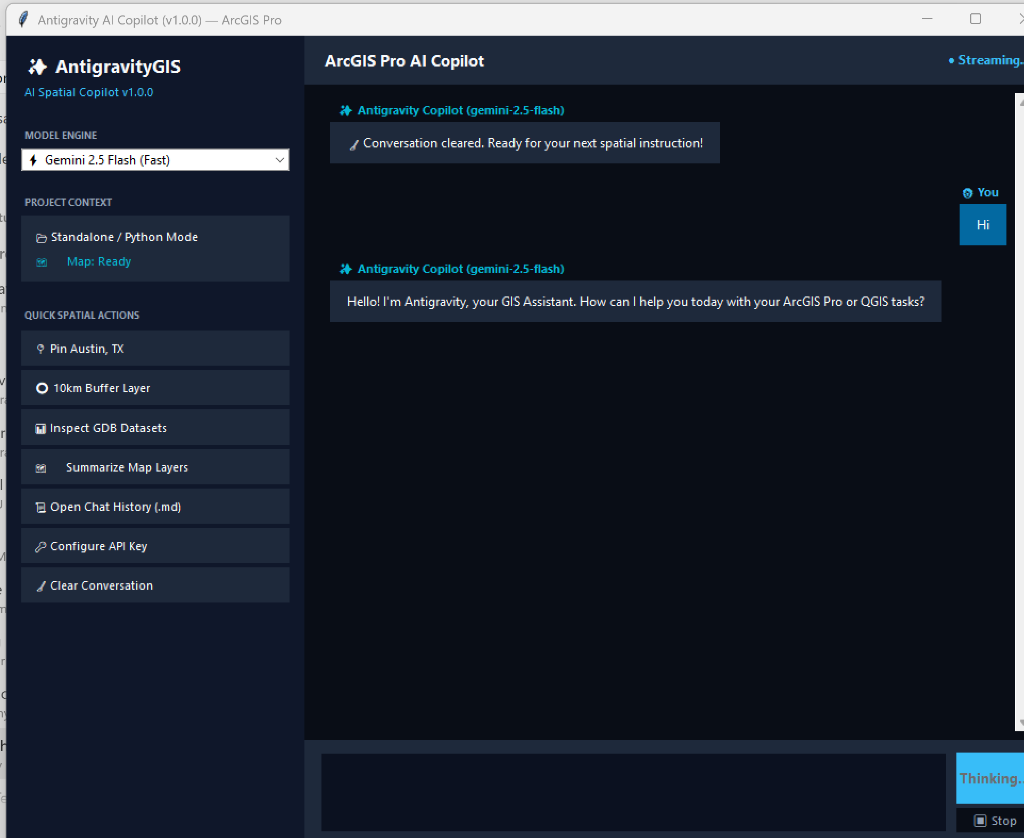Click the chart icon on Inspect GDB Datasets
The width and height of the screenshot is (1024, 838).
(40, 429)
